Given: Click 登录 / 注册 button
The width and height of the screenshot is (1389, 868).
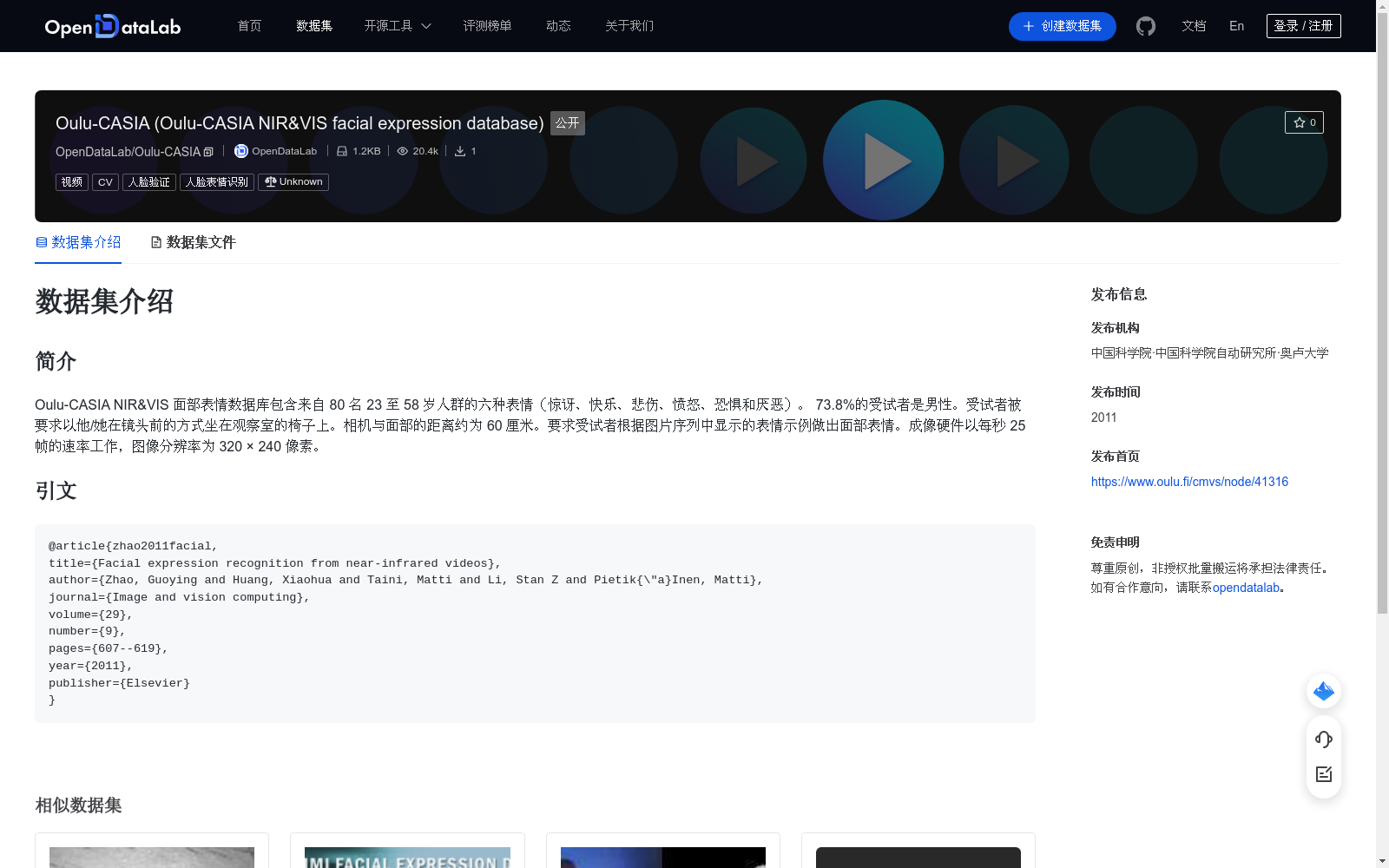Looking at the screenshot, I should point(1304,26).
